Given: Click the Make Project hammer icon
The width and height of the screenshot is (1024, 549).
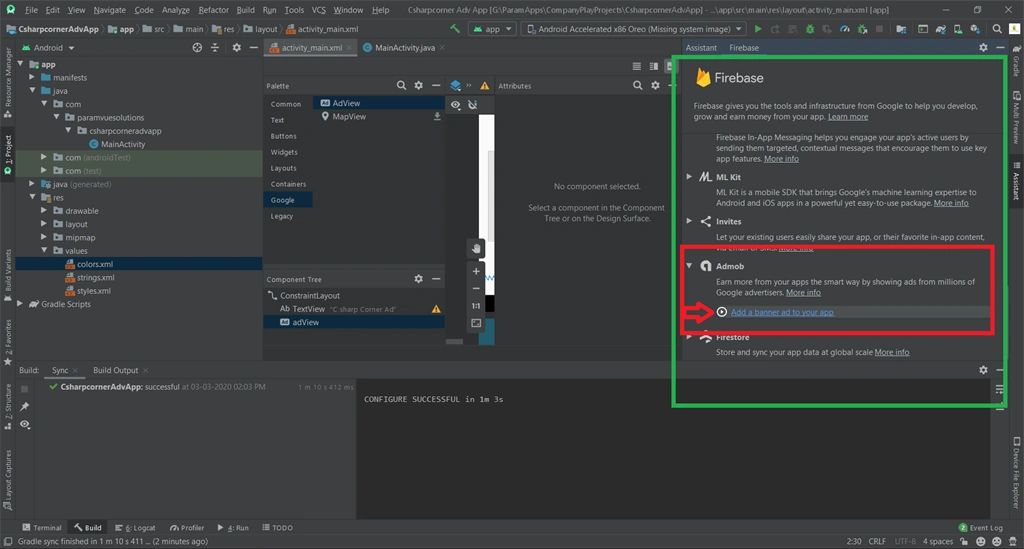Looking at the screenshot, I should coord(455,29).
